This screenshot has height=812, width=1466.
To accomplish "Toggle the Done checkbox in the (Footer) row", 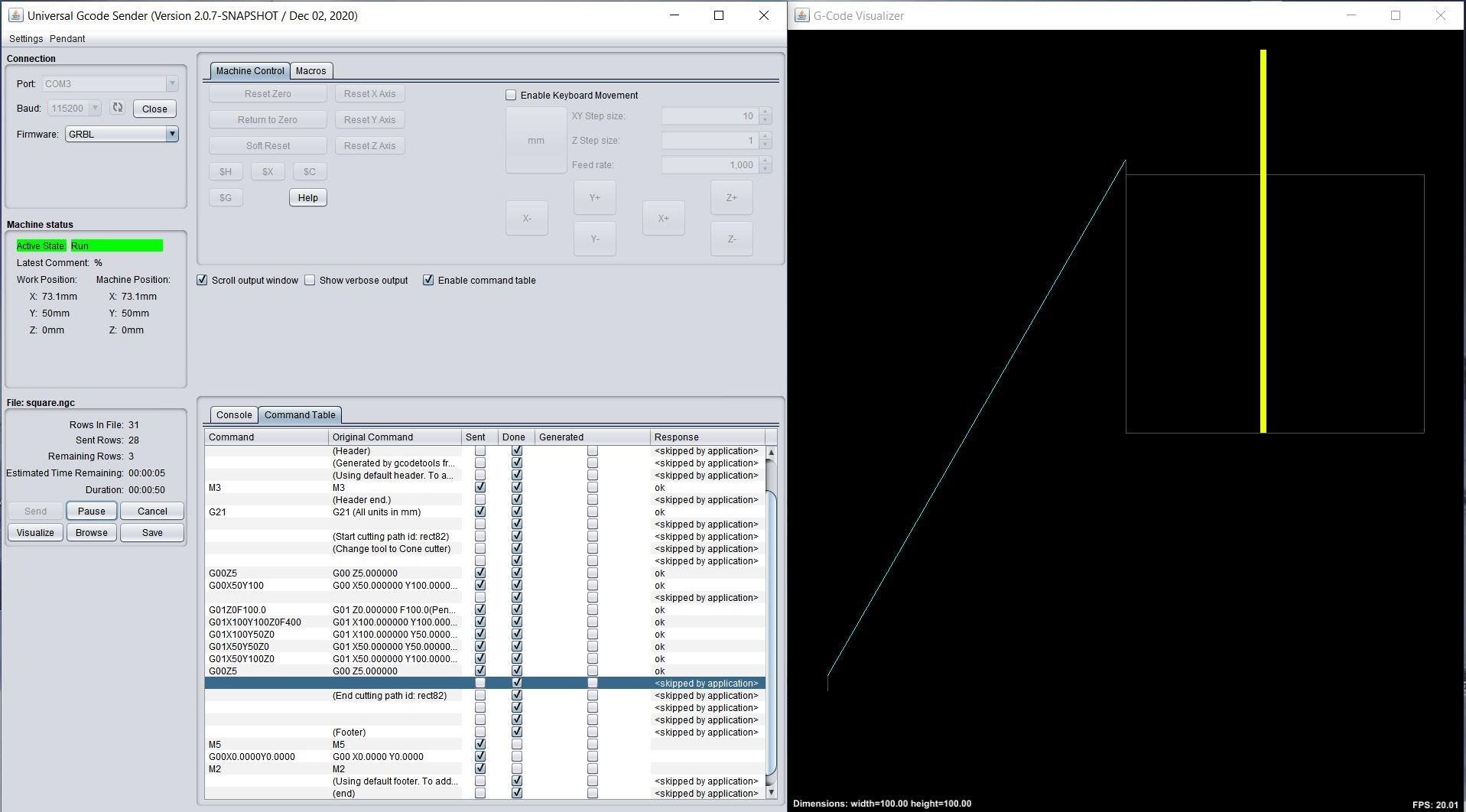I will pyautogui.click(x=517, y=732).
